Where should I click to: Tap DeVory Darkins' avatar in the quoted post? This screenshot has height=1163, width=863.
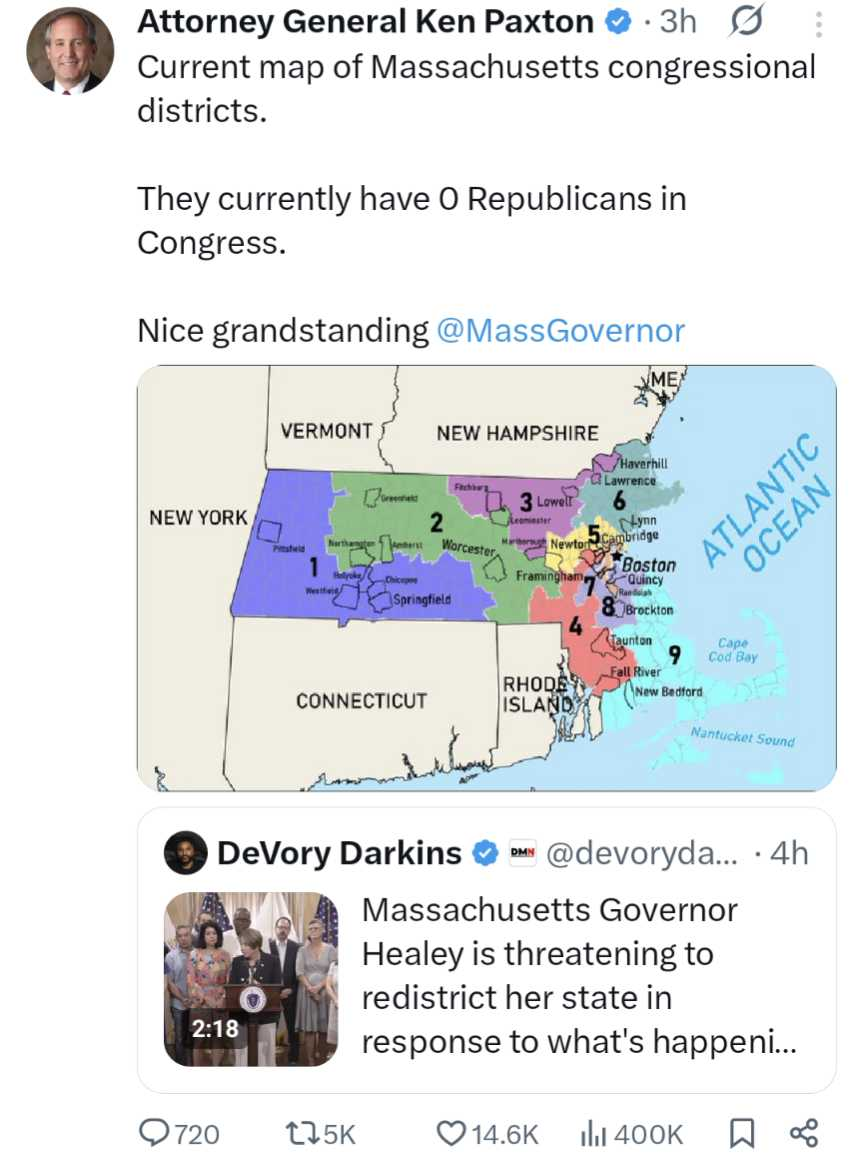pyautogui.click(x=185, y=852)
